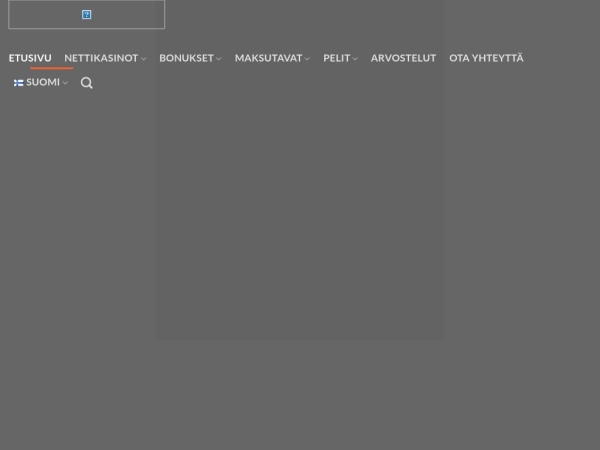Expand the Maksutavat dropdown chevron
The width and height of the screenshot is (600, 450).
307,59
